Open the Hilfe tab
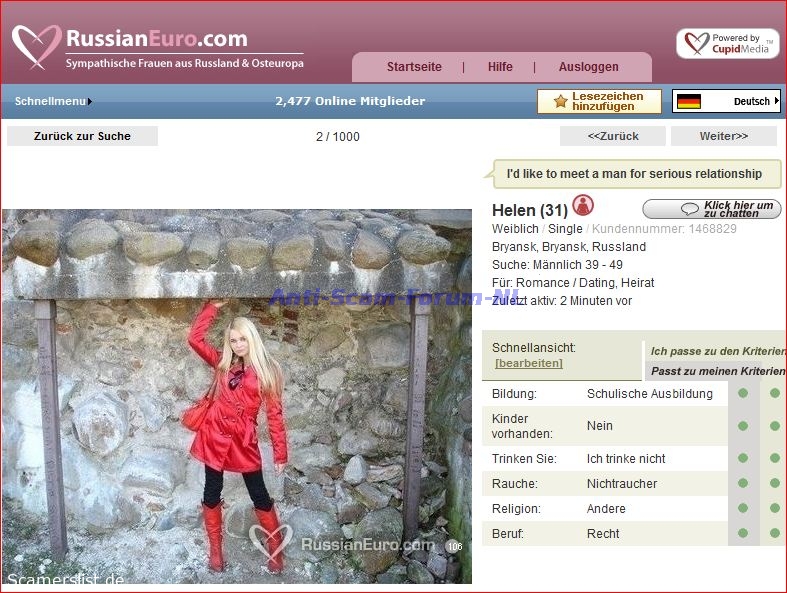The image size is (787, 593). click(x=500, y=67)
